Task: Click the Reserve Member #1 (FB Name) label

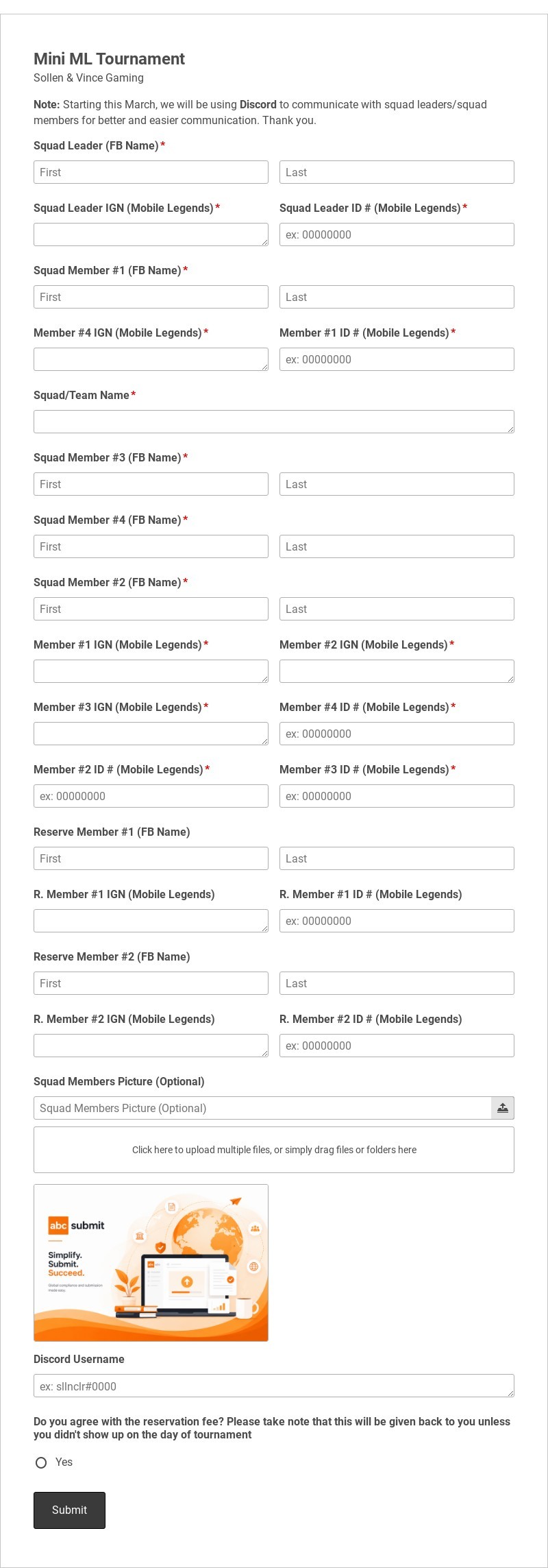Action: (x=112, y=832)
